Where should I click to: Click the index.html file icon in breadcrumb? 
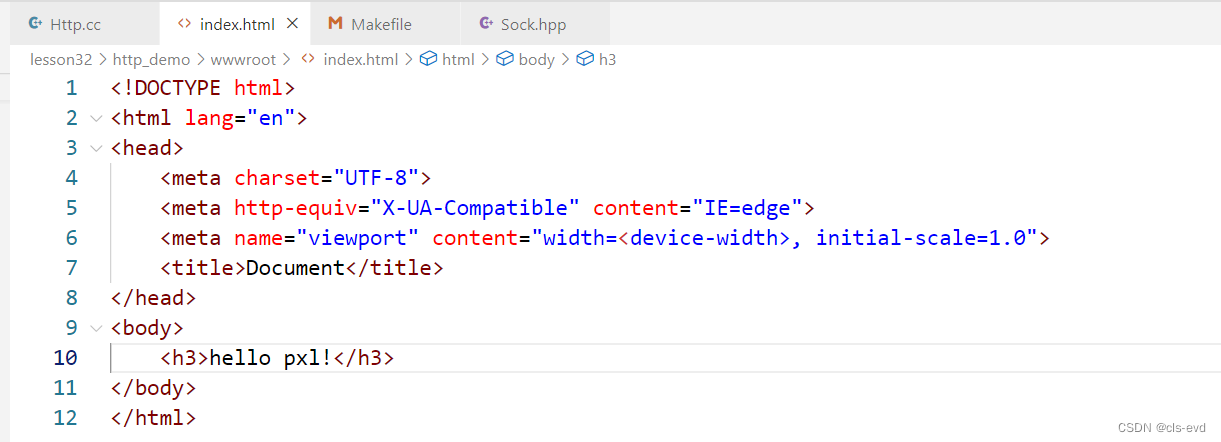tap(308, 59)
